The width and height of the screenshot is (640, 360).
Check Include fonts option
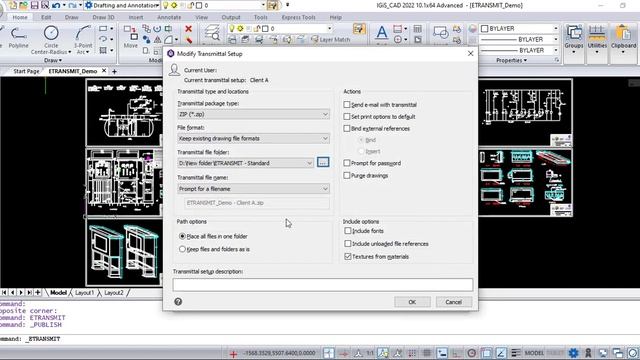coord(348,231)
